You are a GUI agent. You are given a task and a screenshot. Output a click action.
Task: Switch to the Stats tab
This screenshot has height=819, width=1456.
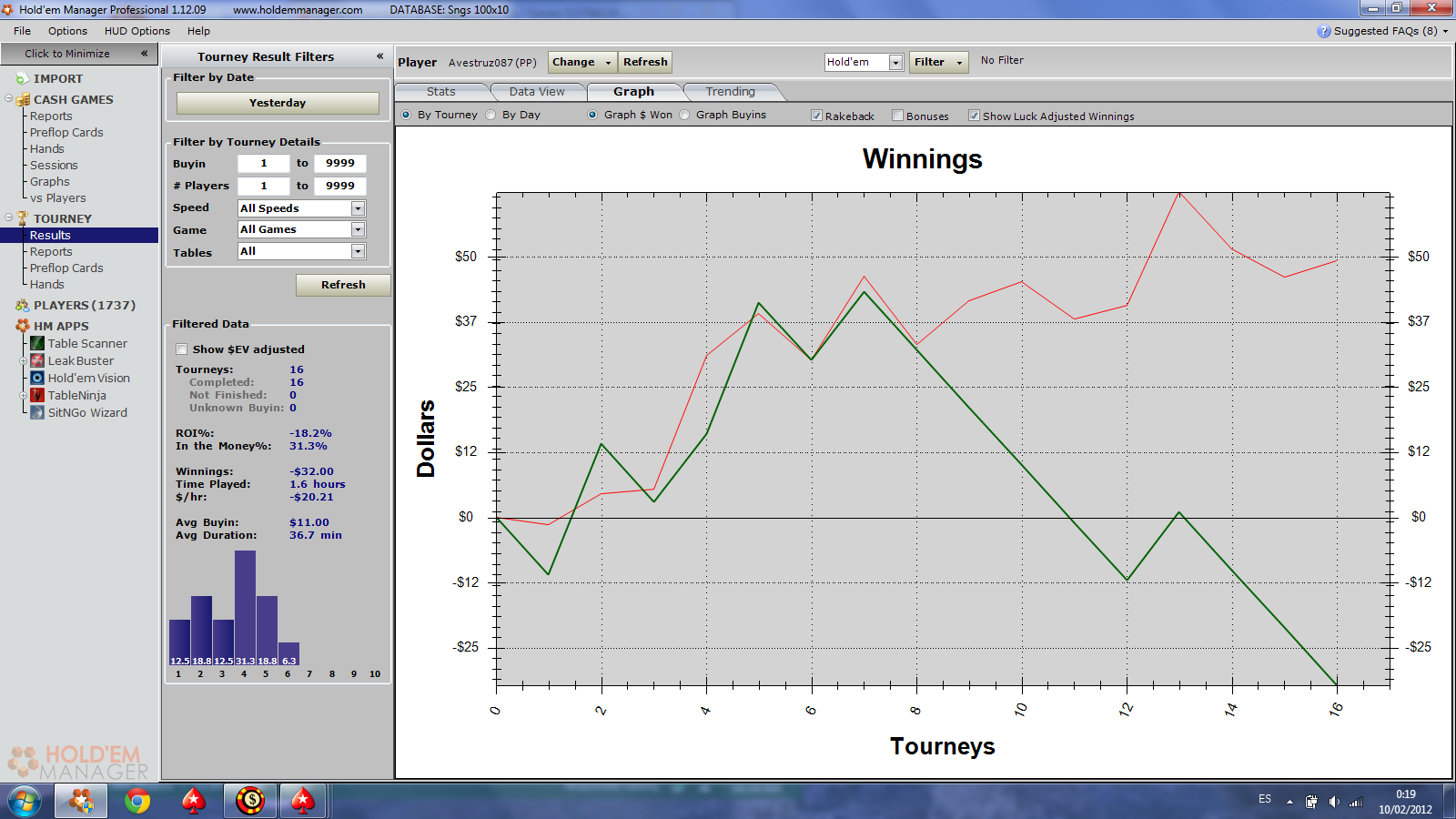(441, 92)
